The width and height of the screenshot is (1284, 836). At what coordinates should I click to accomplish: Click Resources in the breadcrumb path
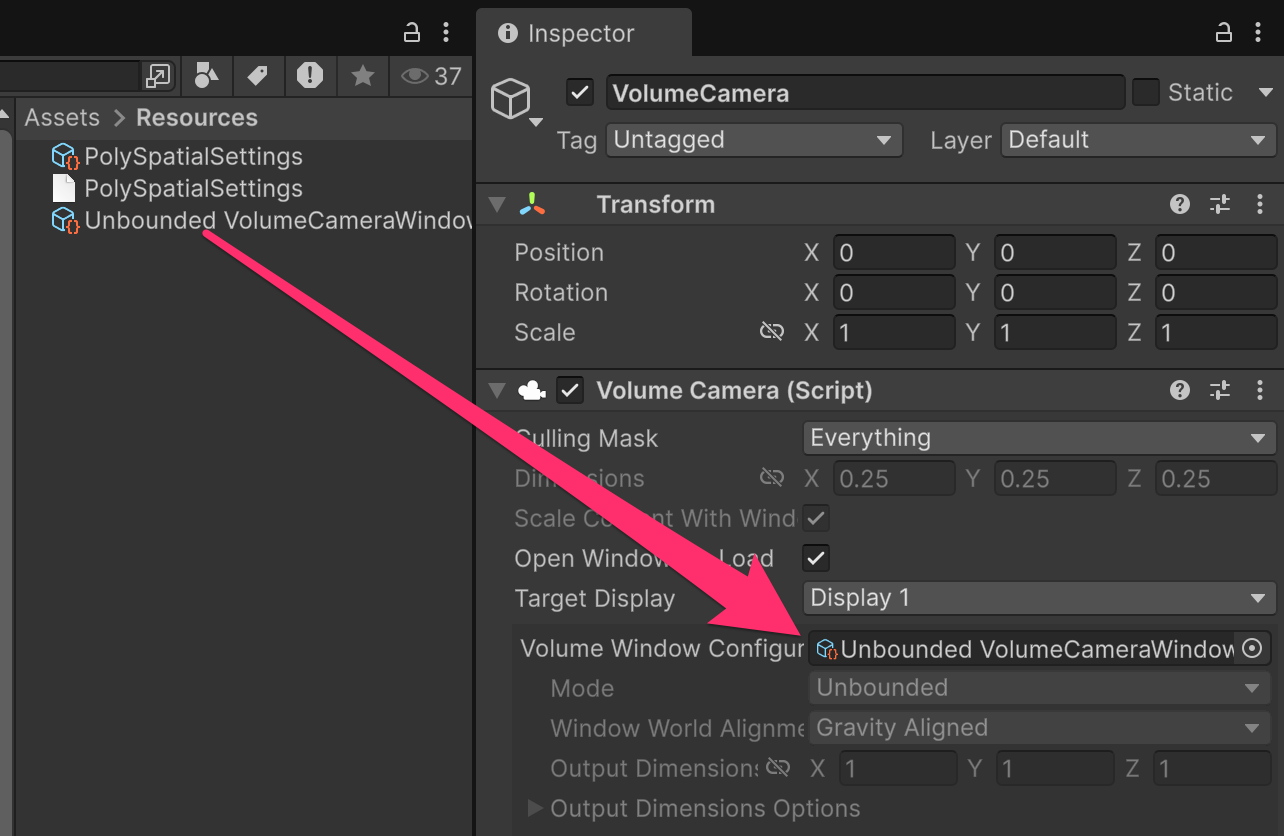197,117
